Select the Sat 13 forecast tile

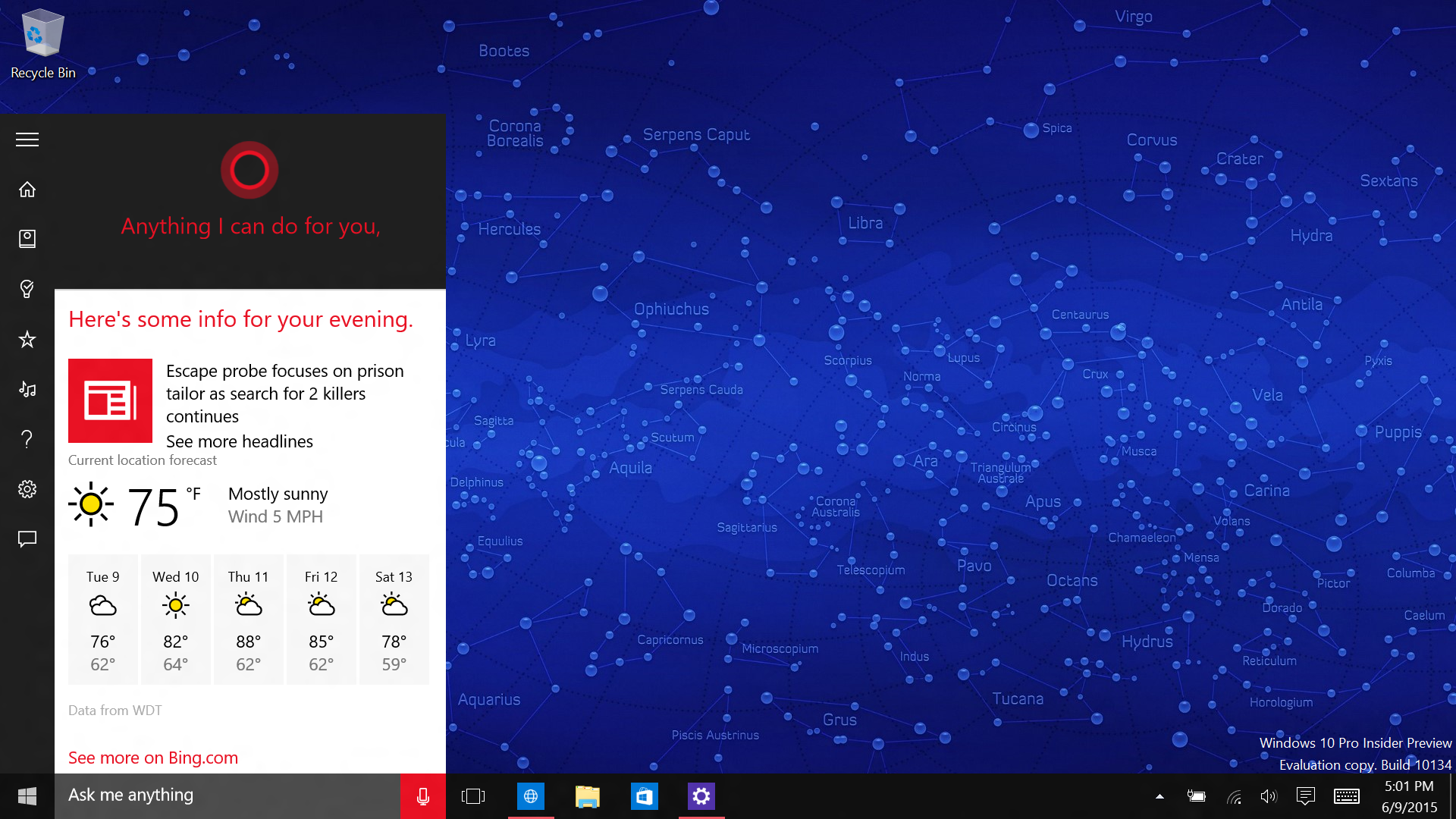pos(394,619)
